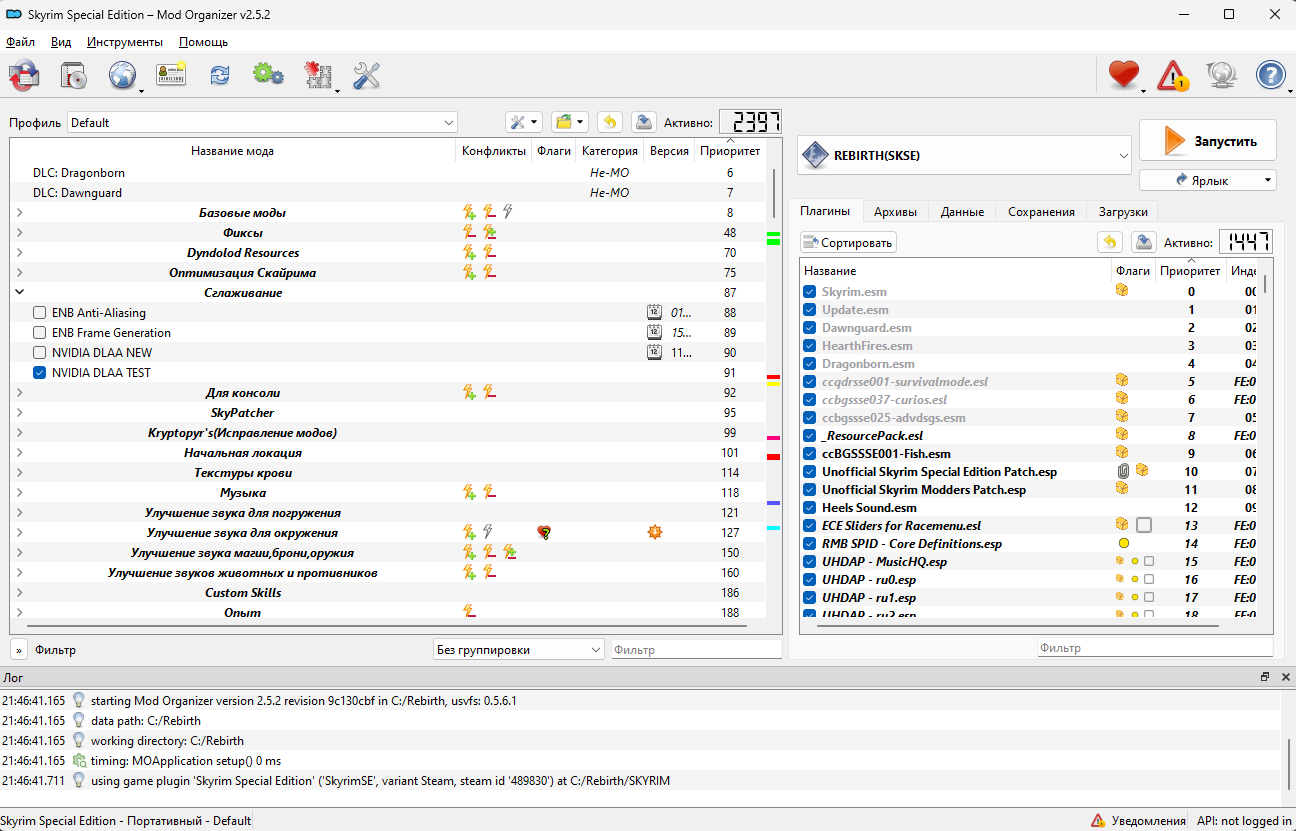Image resolution: width=1296 pixels, height=831 pixels.
Task: Expand the Музыка group
Action: coord(19,493)
